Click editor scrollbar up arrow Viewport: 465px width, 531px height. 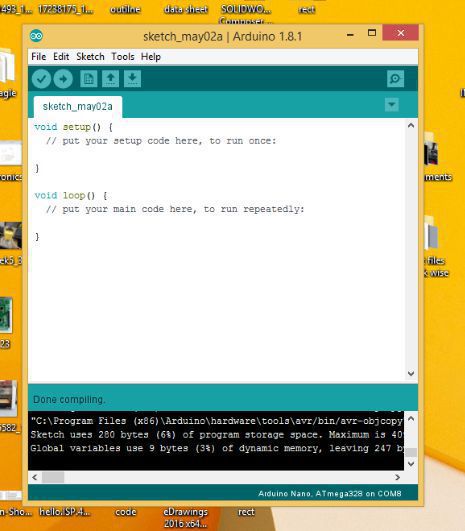pos(411,125)
